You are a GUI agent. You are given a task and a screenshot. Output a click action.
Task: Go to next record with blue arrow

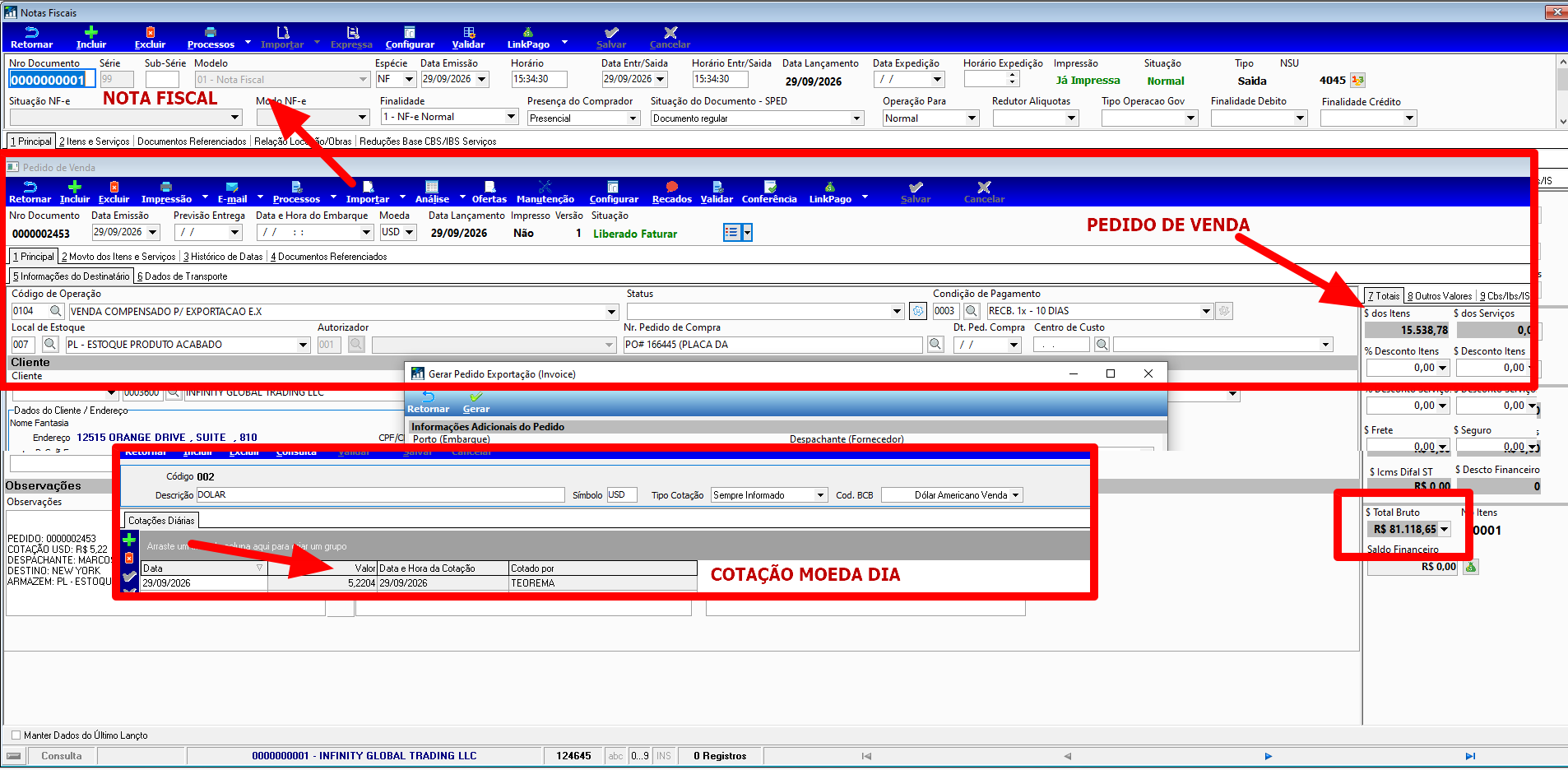click(x=1269, y=756)
